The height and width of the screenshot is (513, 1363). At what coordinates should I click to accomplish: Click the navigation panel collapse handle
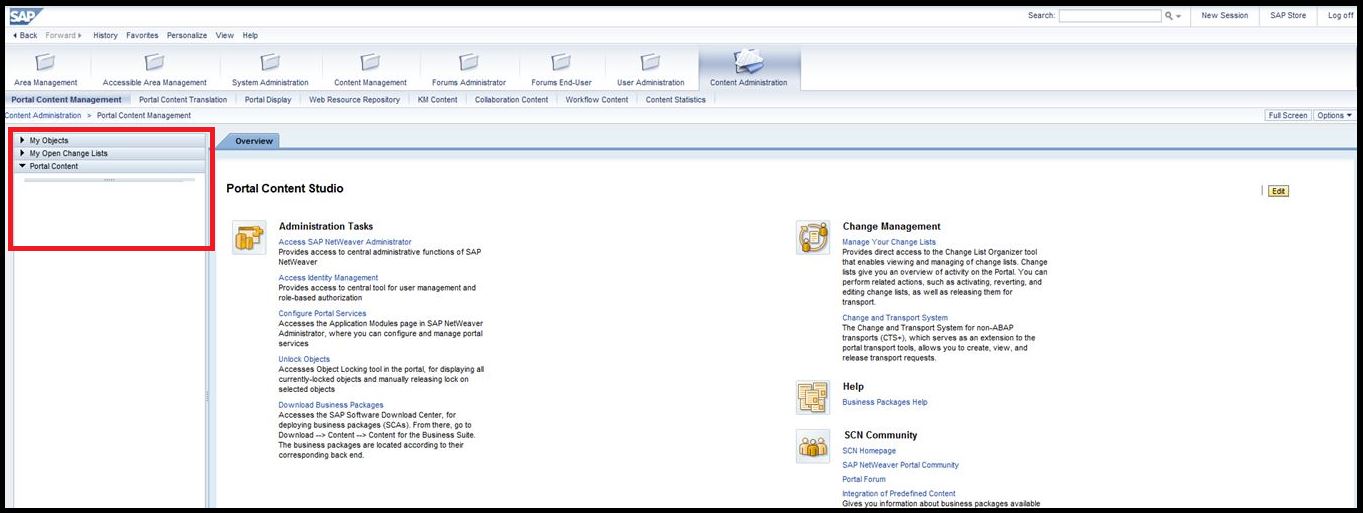(x=208, y=396)
